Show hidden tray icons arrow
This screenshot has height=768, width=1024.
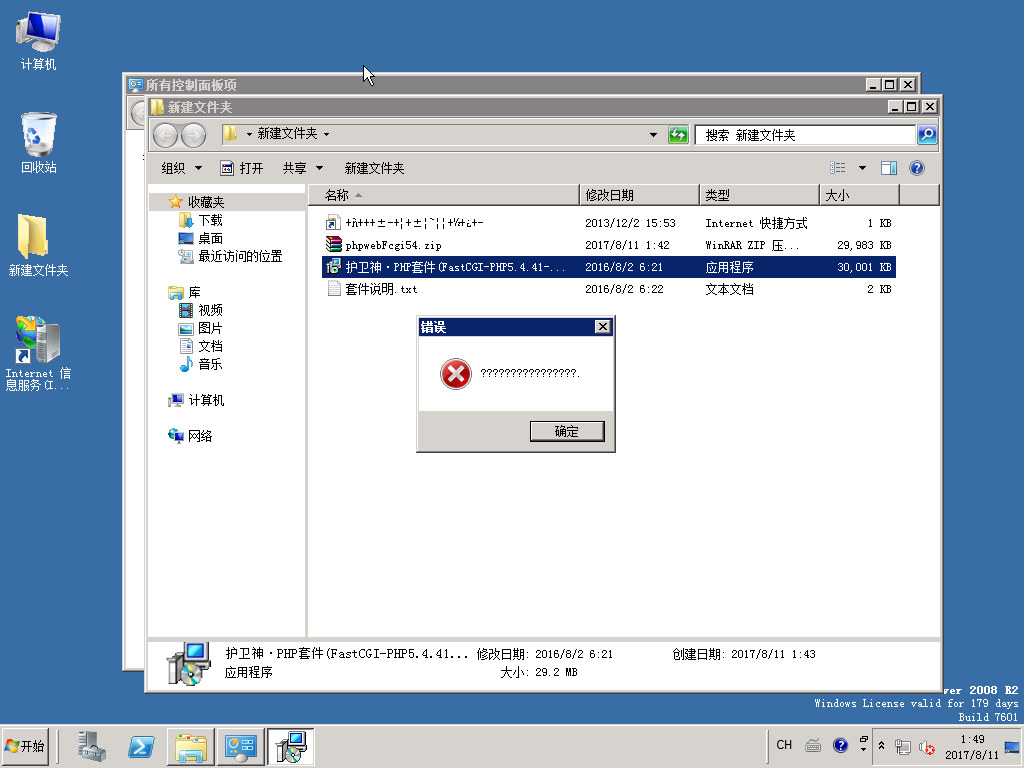(882, 745)
